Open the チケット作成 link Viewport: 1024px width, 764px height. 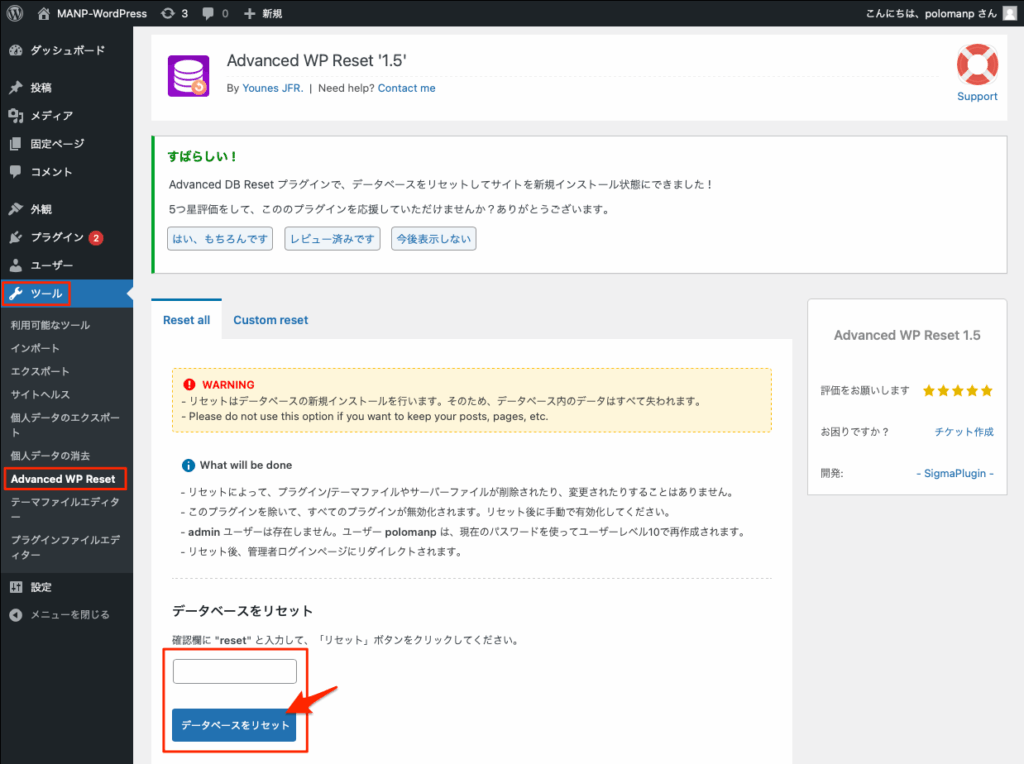pyautogui.click(x=964, y=432)
